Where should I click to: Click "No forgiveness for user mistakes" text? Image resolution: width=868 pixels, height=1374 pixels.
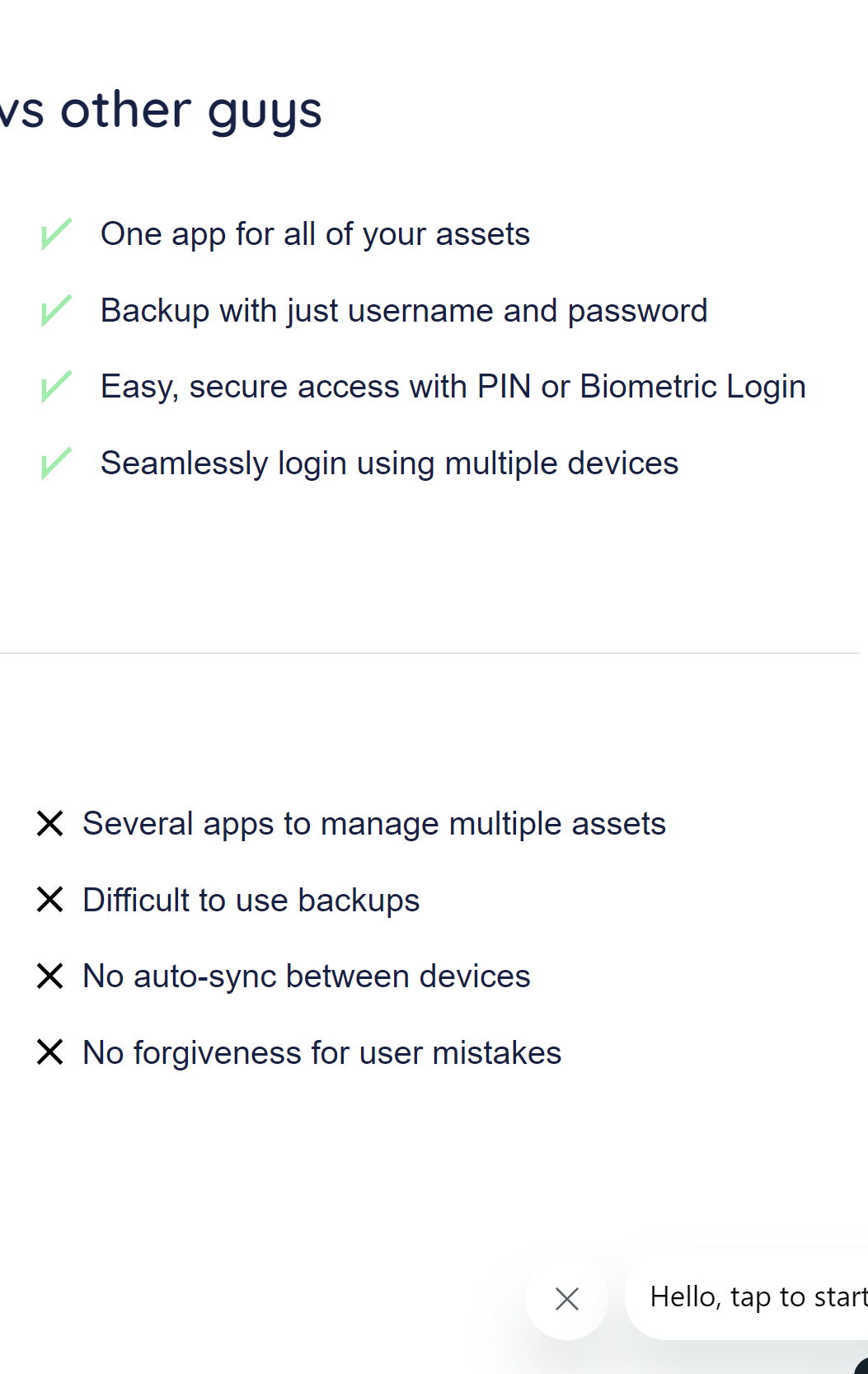point(322,1053)
